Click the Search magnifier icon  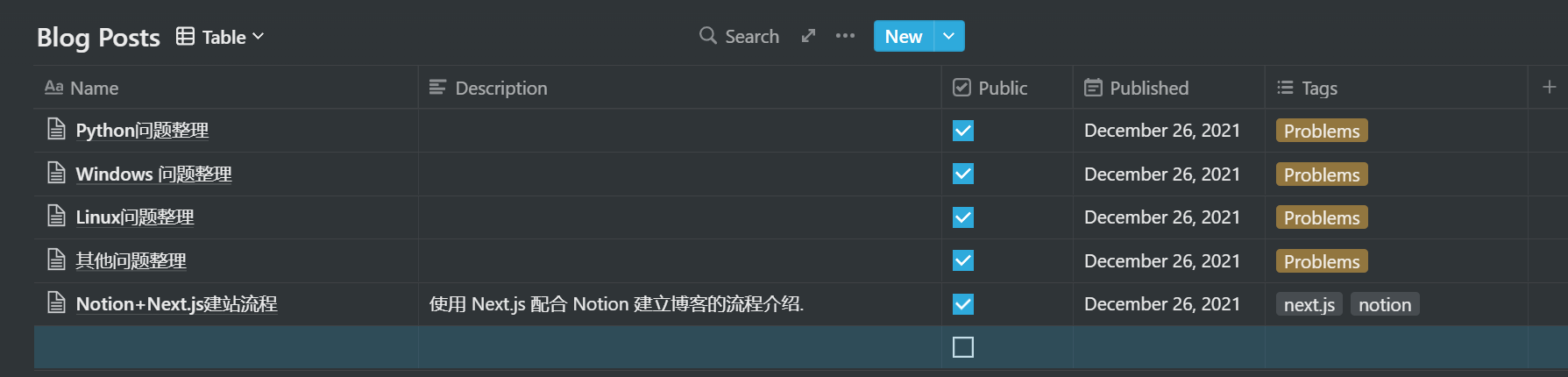coord(707,36)
